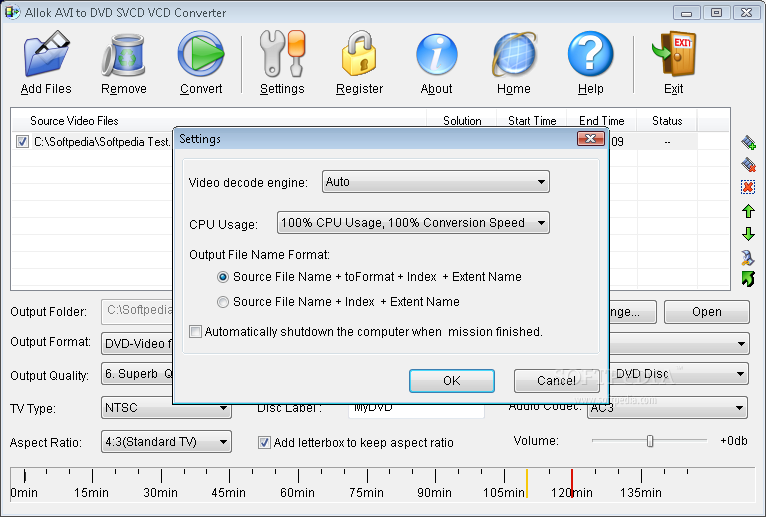The image size is (766, 517).
Task: Move file up with green up arrow
Action: pos(748,211)
